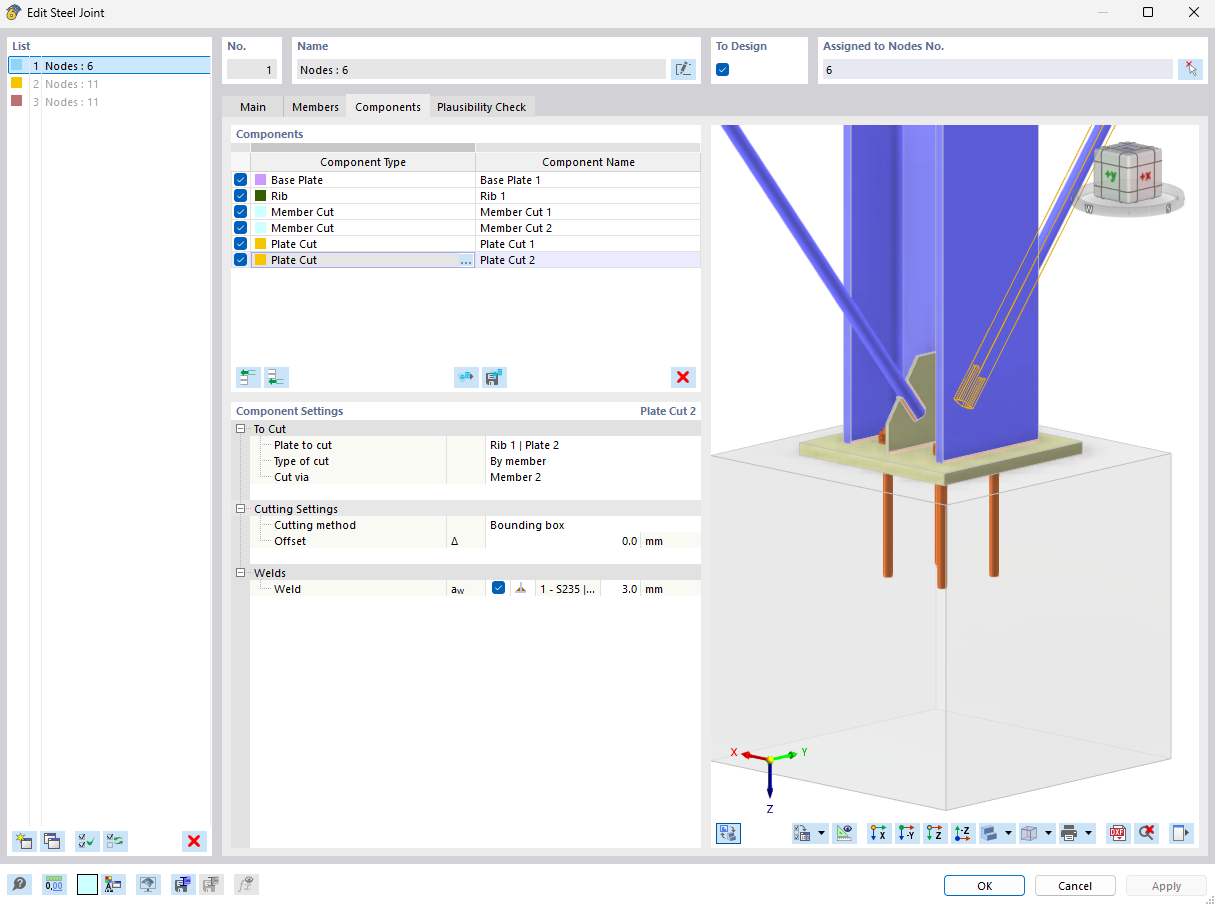Screen dimensions: 1215x904
Task: Click the help speech-bubble icon at bottom left
Action: (19, 885)
